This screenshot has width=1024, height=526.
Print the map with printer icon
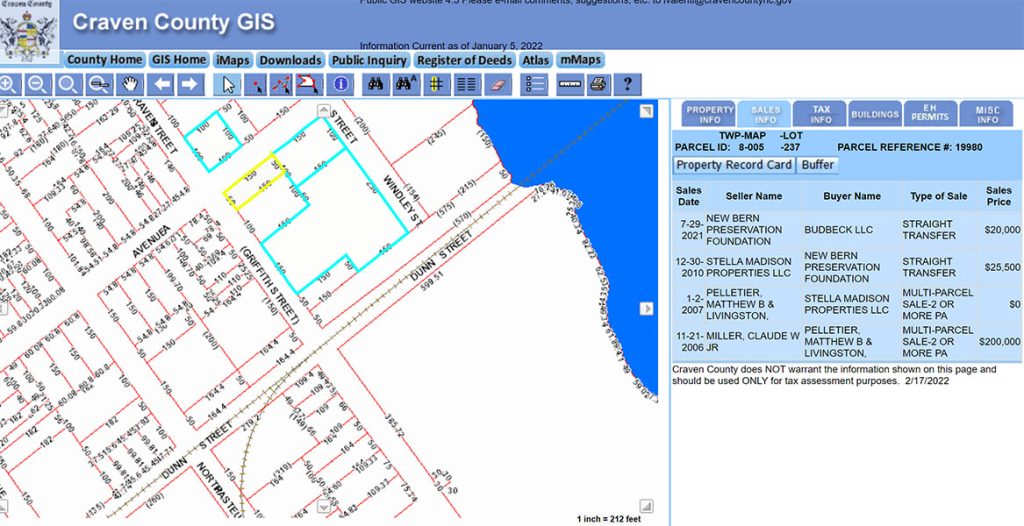pyautogui.click(x=599, y=84)
